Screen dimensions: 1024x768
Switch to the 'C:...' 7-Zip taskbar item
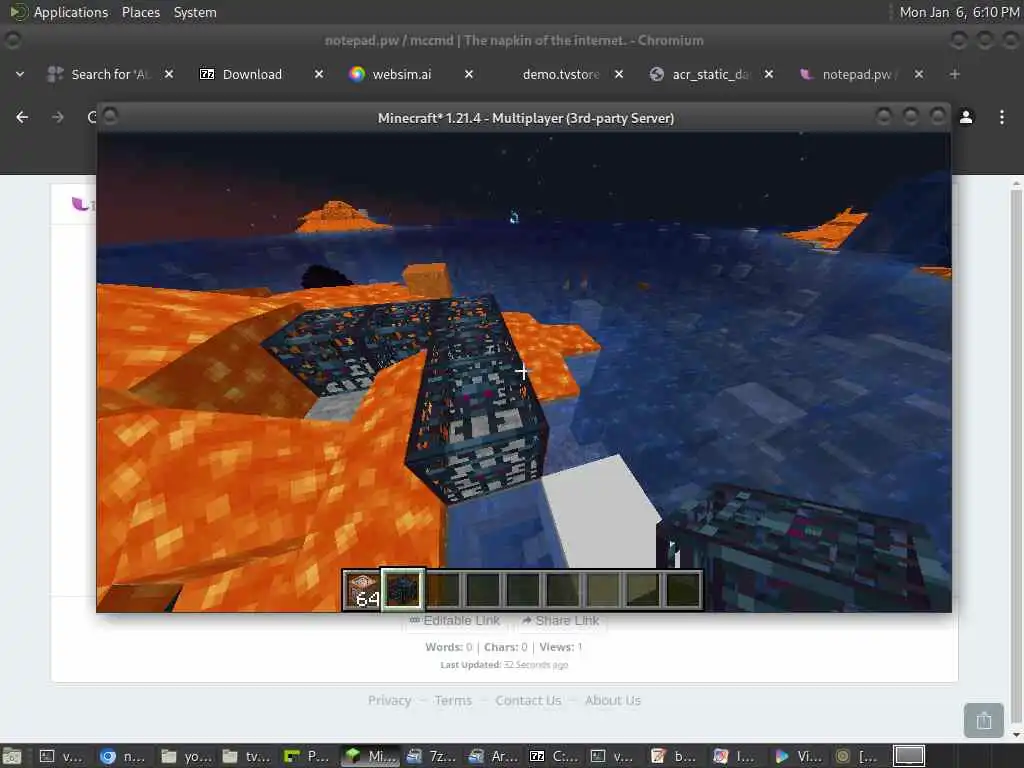pos(553,756)
